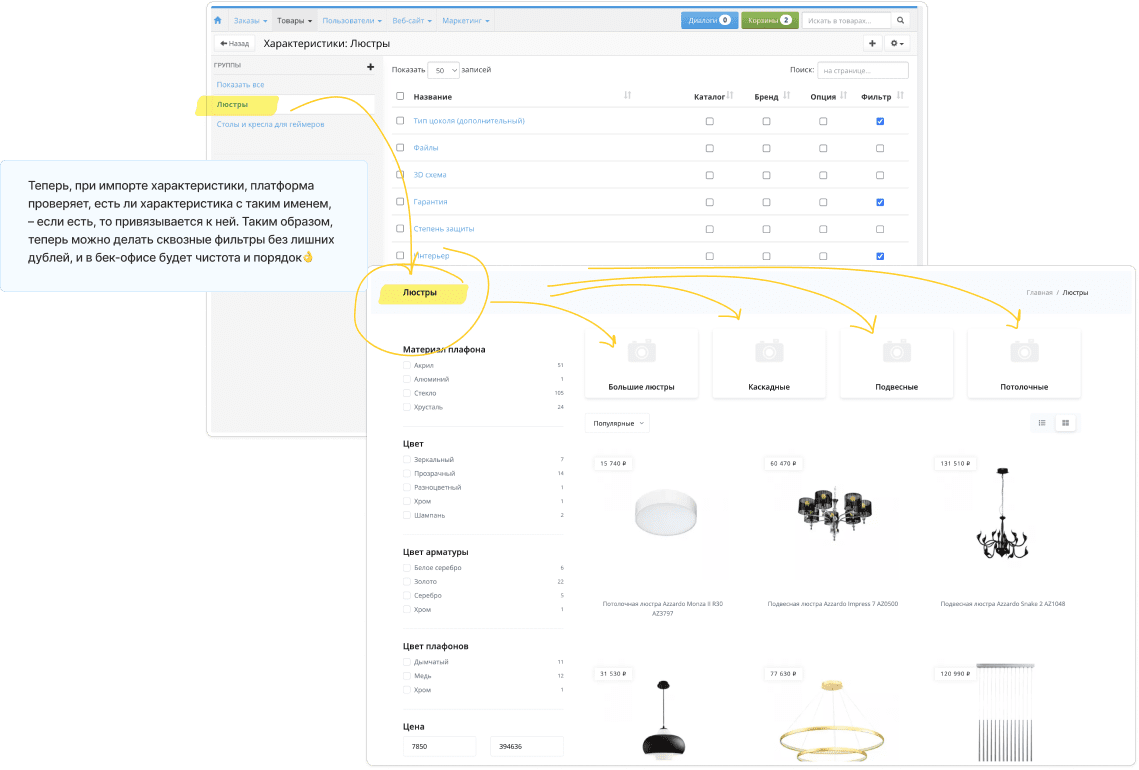Open Потолочные category card
The height and width of the screenshot is (770, 1139).
click(1024, 364)
